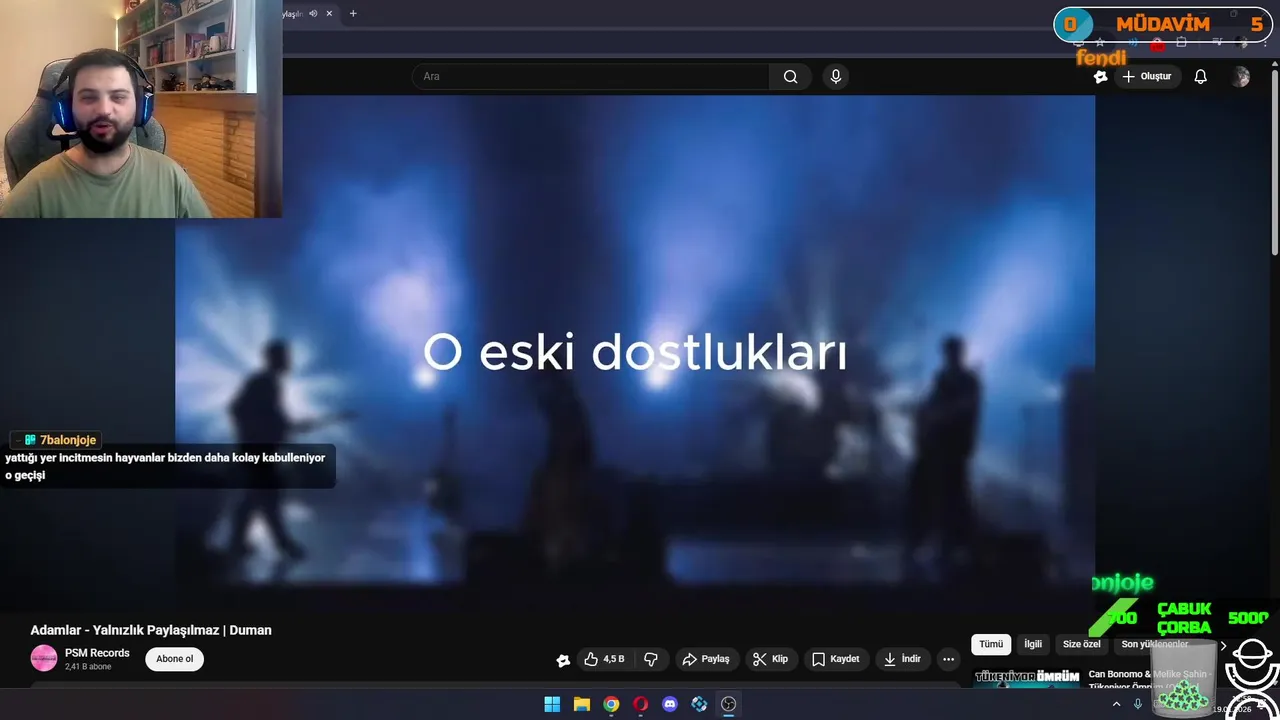
Task: Select the Tümü filter chip
Action: click(991, 645)
